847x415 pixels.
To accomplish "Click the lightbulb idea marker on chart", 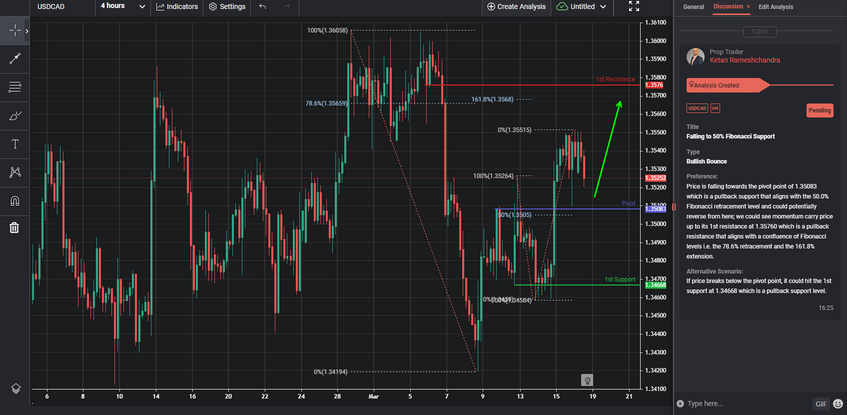I will [x=587, y=380].
